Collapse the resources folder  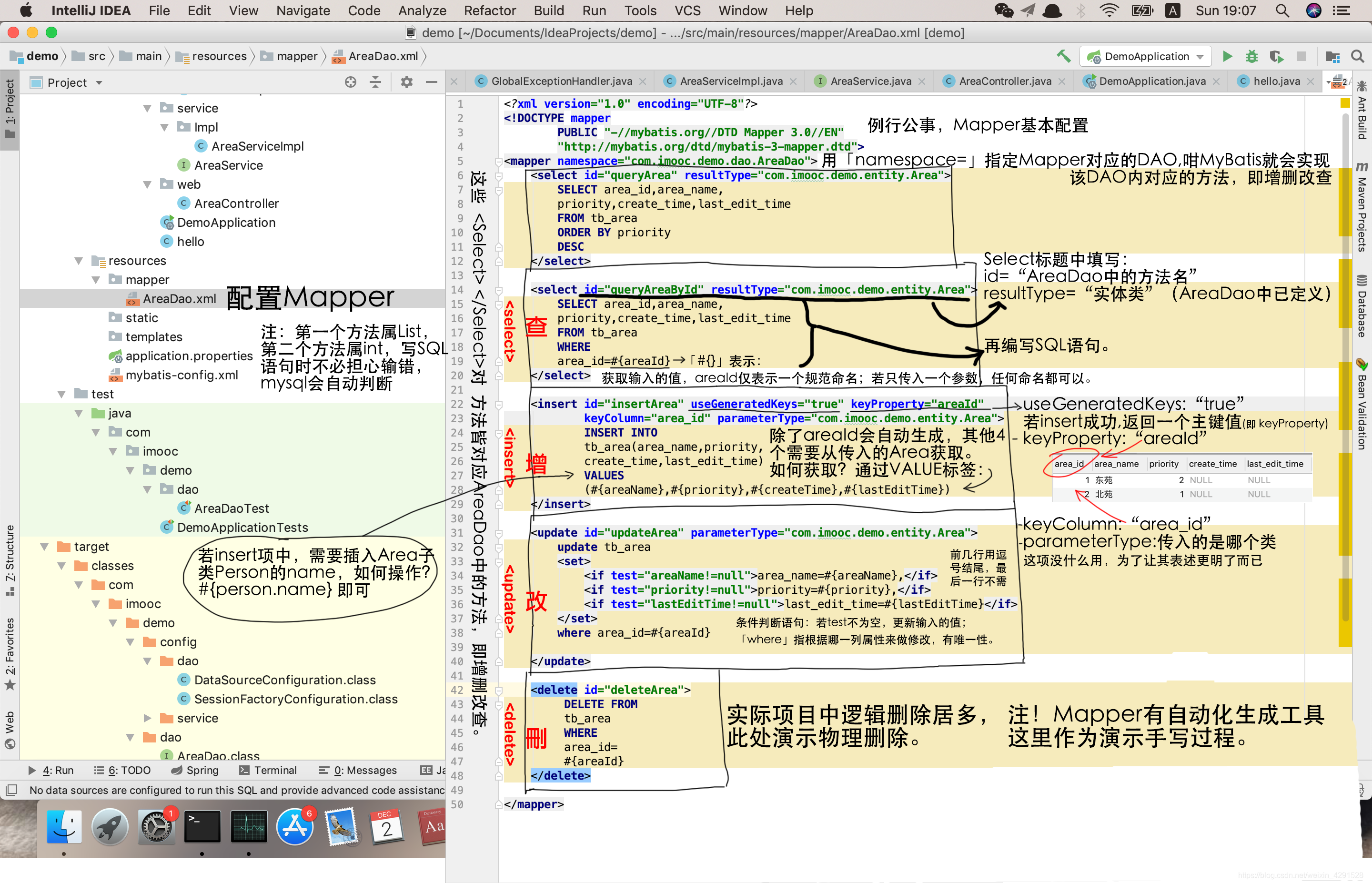click(x=79, y=261)
